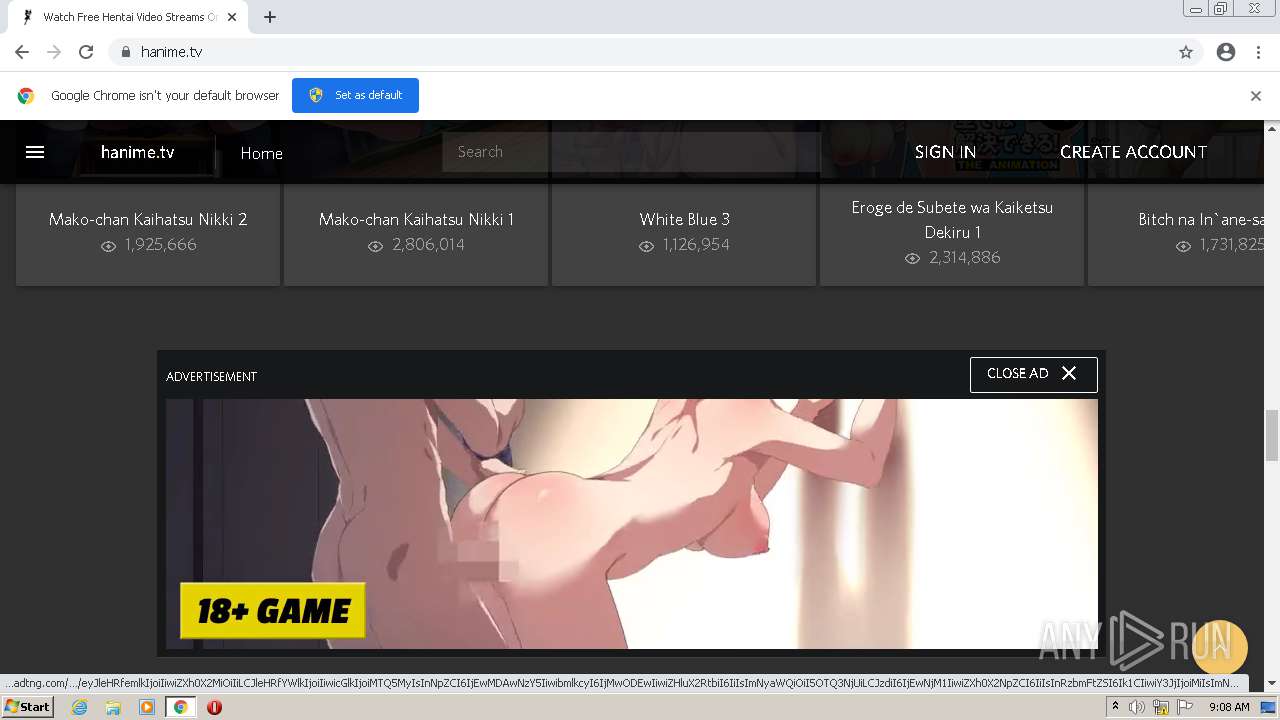Click the volume speaker tray icon

click(x=1137, y=707)
